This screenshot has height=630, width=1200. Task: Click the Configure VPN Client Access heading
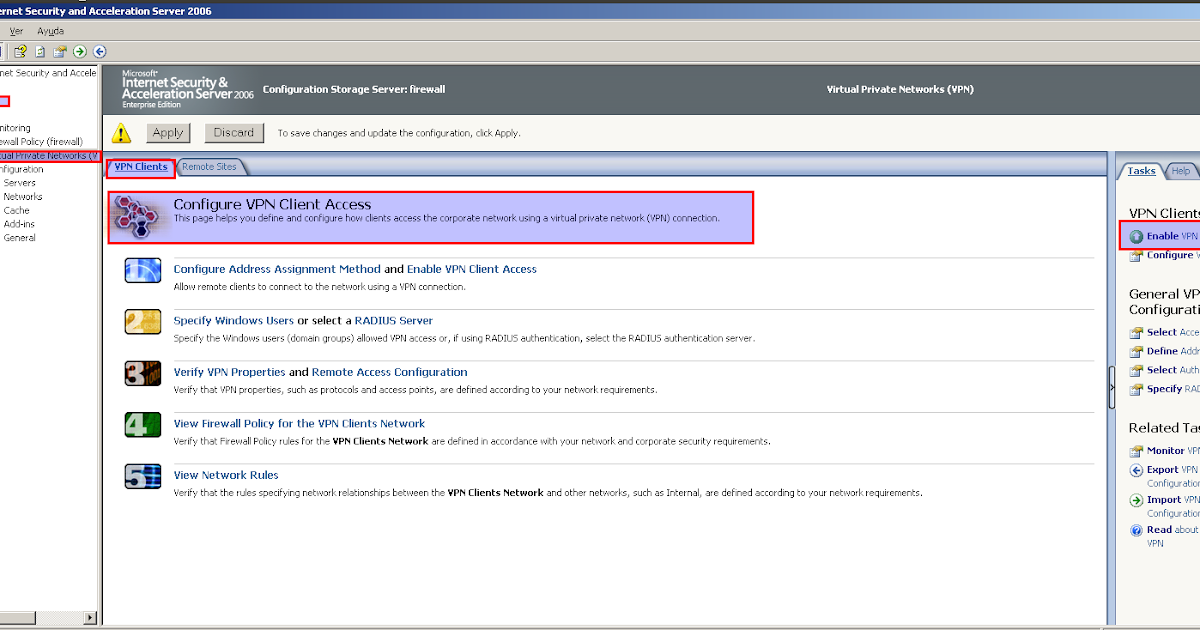[x=272, y=204]
